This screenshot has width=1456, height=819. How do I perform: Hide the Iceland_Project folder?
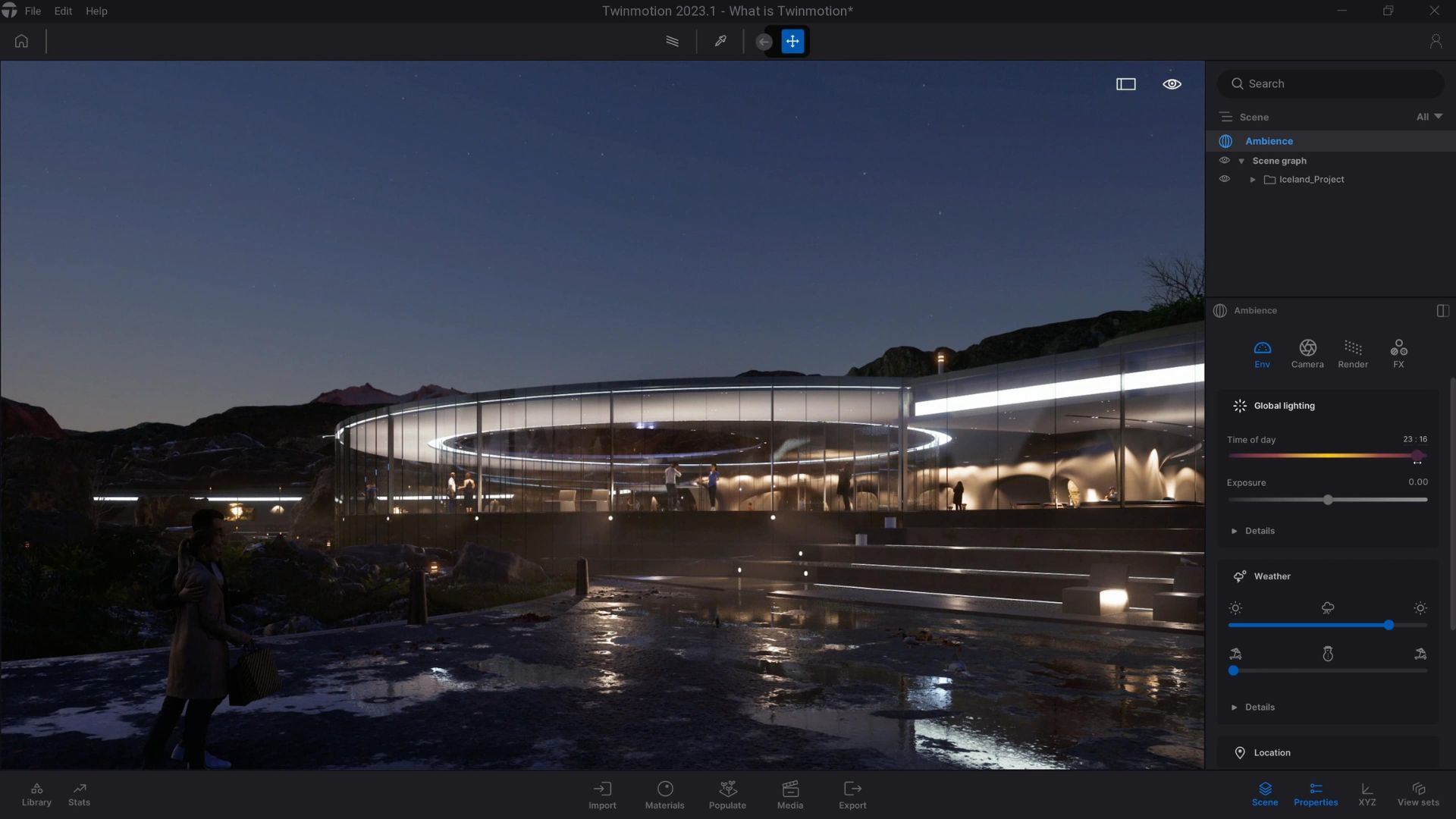coord(1225,179)
